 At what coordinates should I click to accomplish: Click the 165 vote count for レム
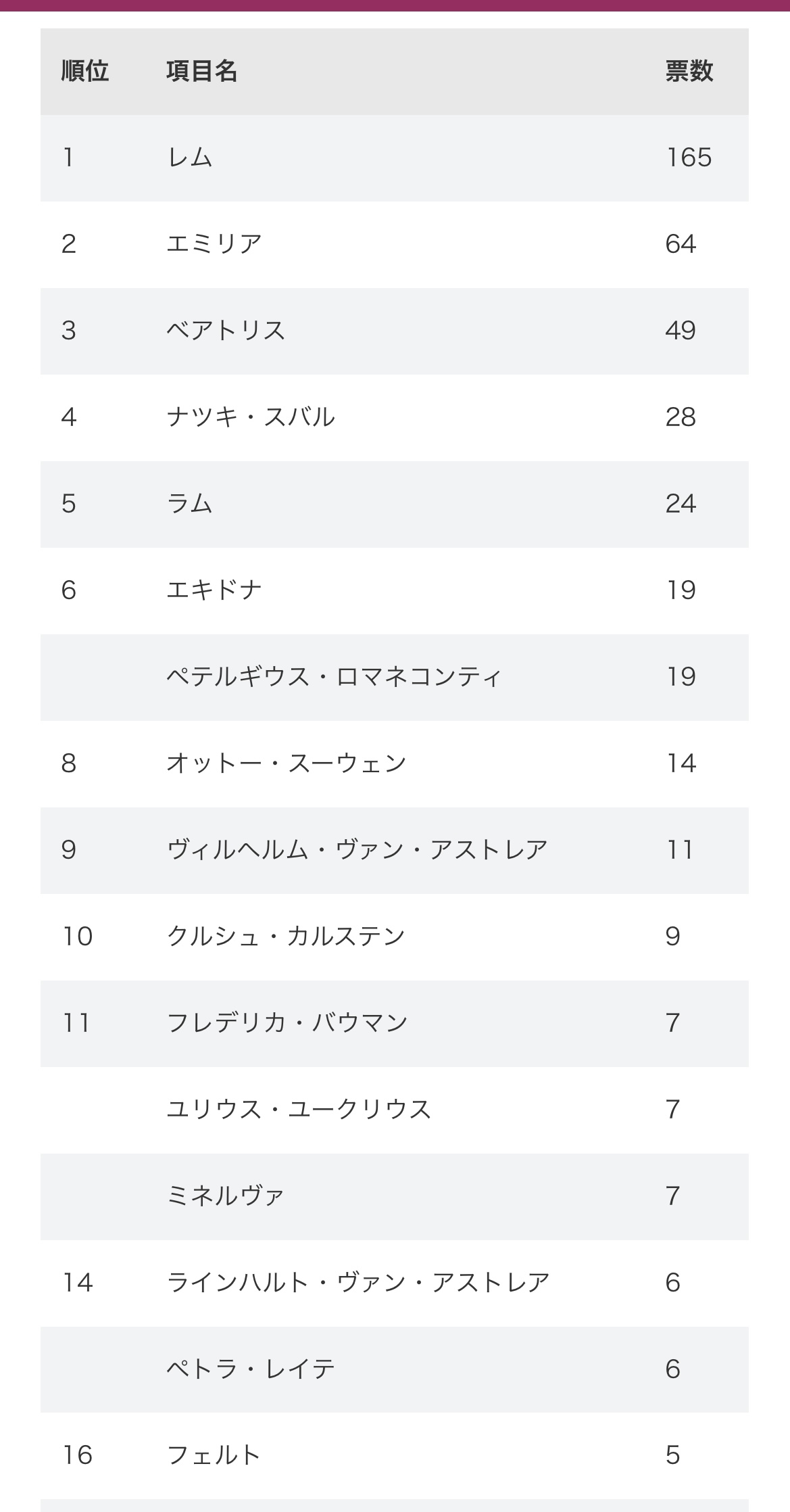click(x=689, y=158)
